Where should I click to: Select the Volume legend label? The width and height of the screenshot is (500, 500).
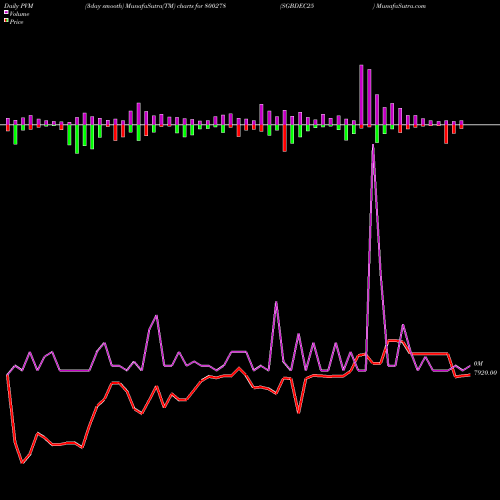[x=19, y=14]
